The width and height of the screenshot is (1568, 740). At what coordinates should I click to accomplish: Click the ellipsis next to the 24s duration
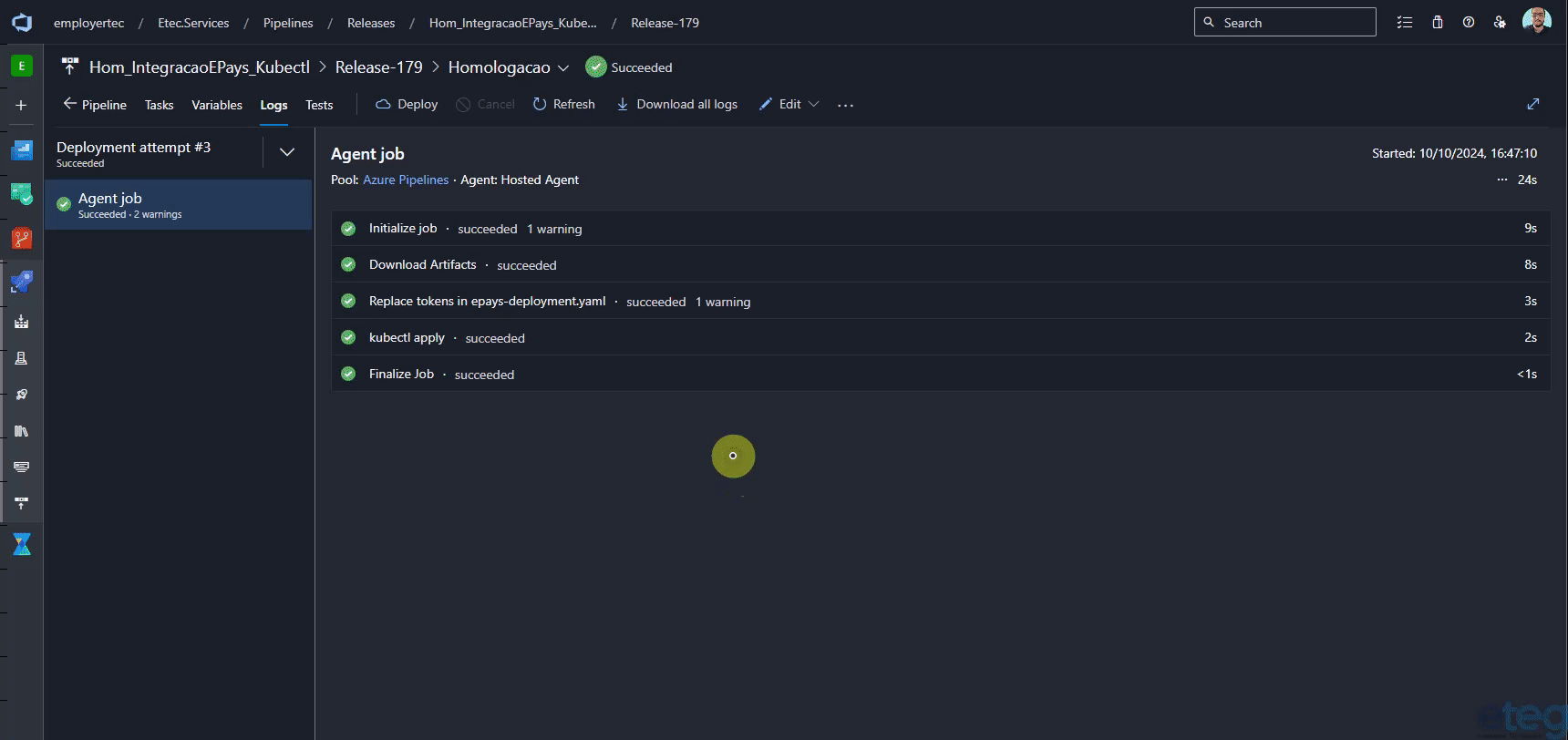click(x=1502, y=180)
